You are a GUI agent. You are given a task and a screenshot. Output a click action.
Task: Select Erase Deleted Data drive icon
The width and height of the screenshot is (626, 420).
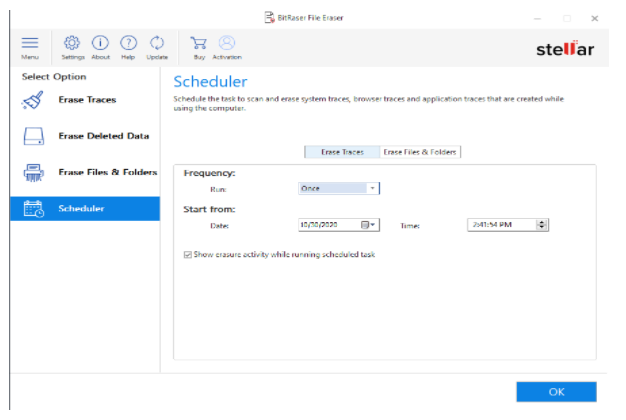pyautogui.click(x=34, y=136)
